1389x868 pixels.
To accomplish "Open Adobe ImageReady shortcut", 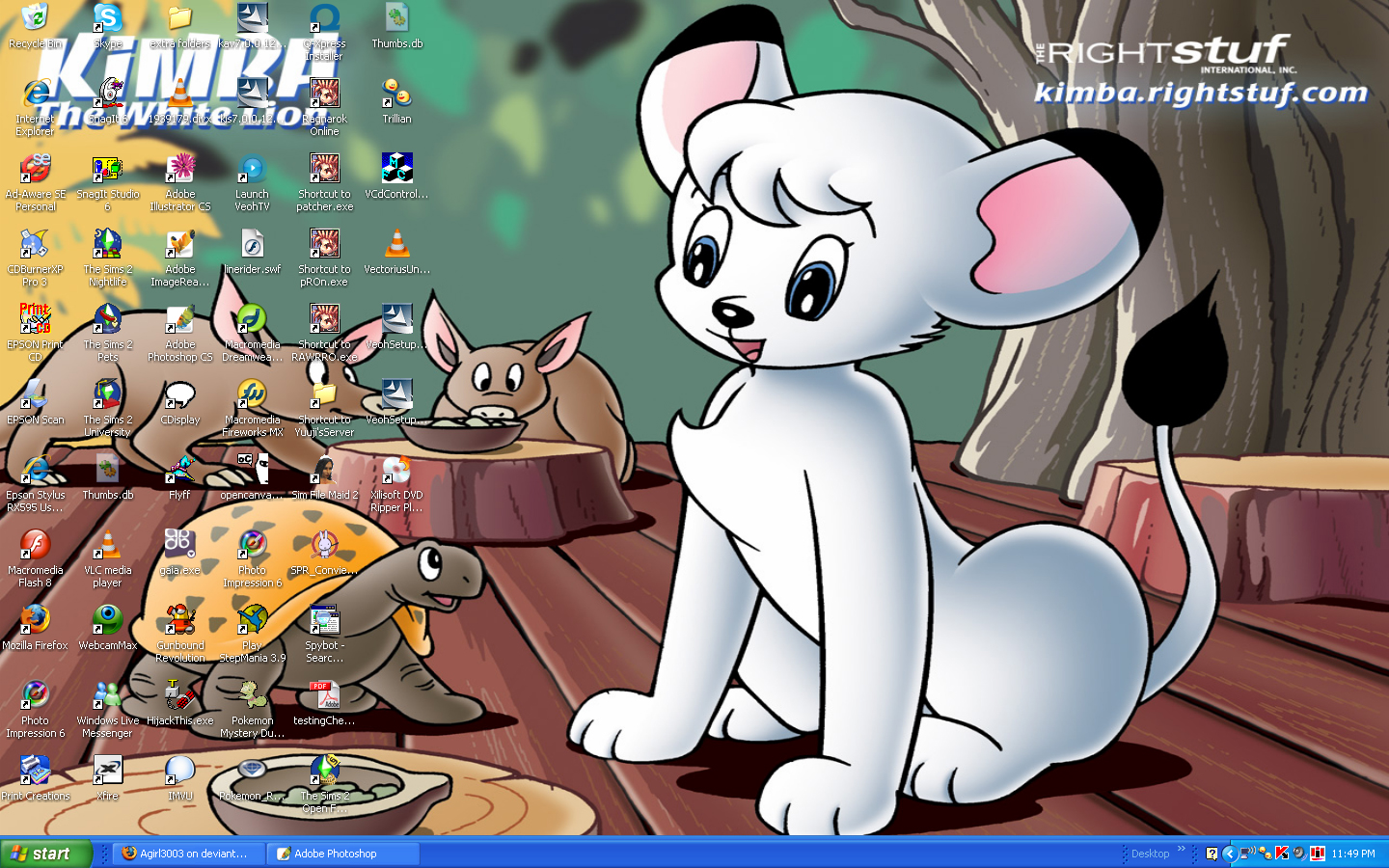I will pyautogui.click(x=179, y=258).
